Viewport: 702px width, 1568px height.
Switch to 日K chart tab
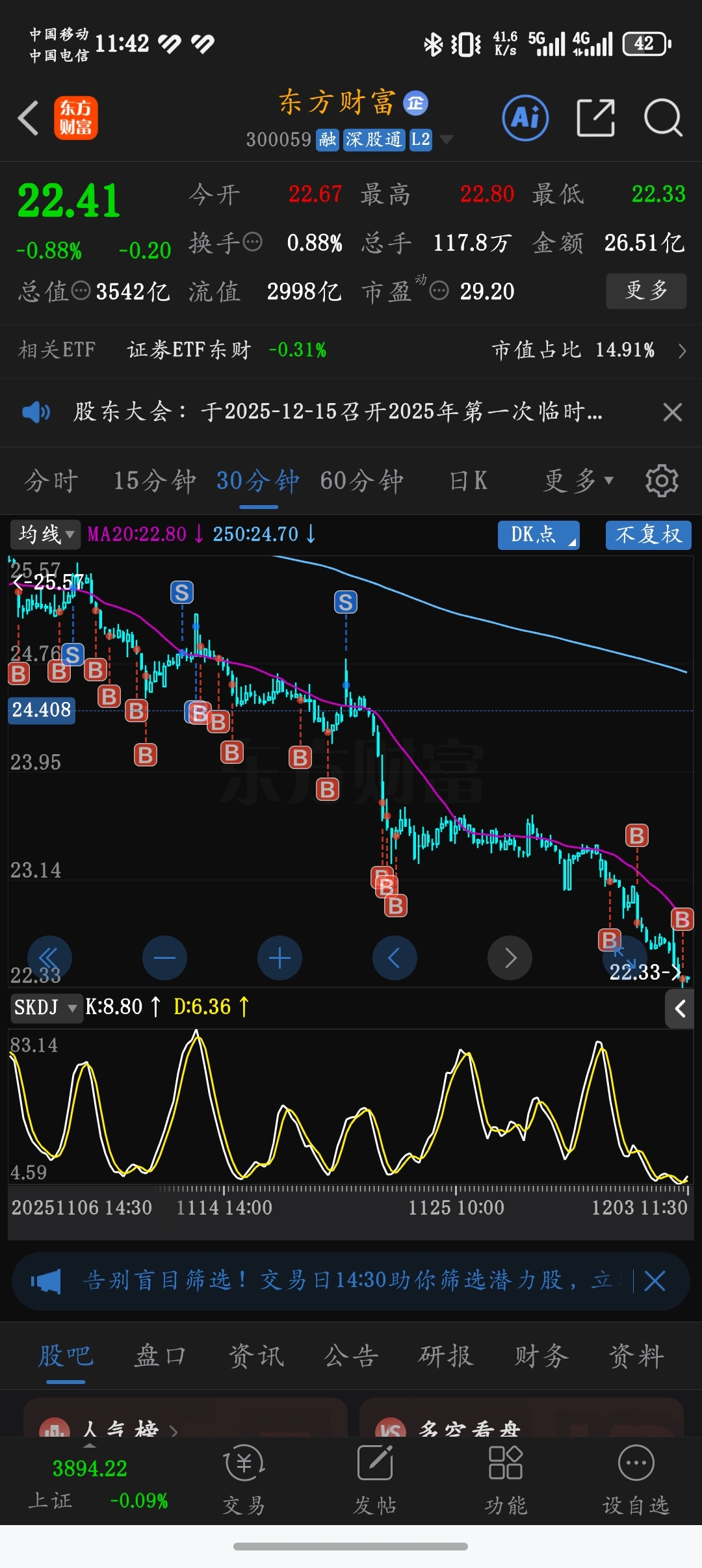[x=469, y=481]
